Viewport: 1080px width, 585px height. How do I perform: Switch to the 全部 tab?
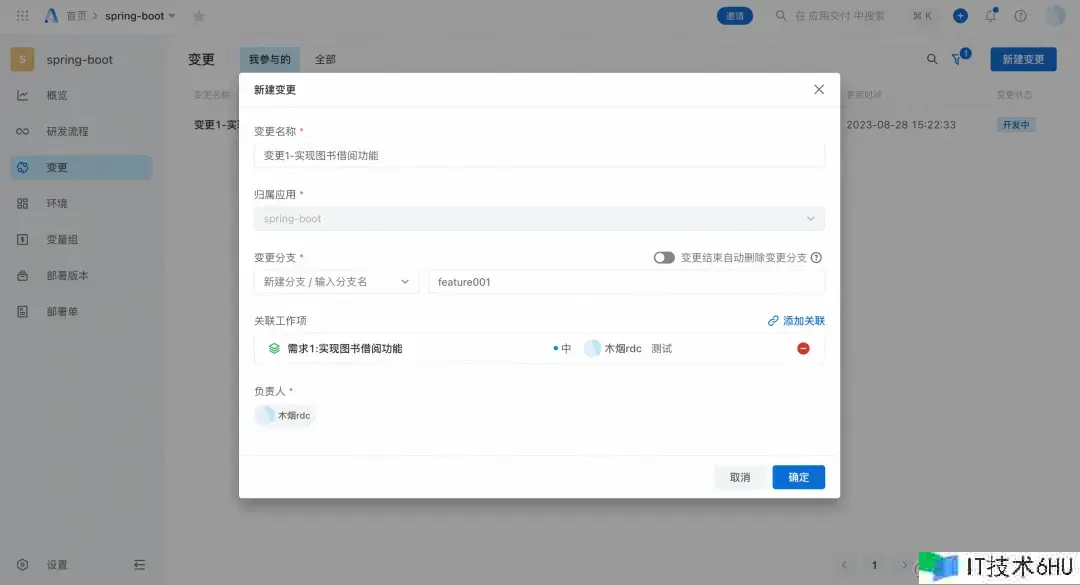pos(325,60)
